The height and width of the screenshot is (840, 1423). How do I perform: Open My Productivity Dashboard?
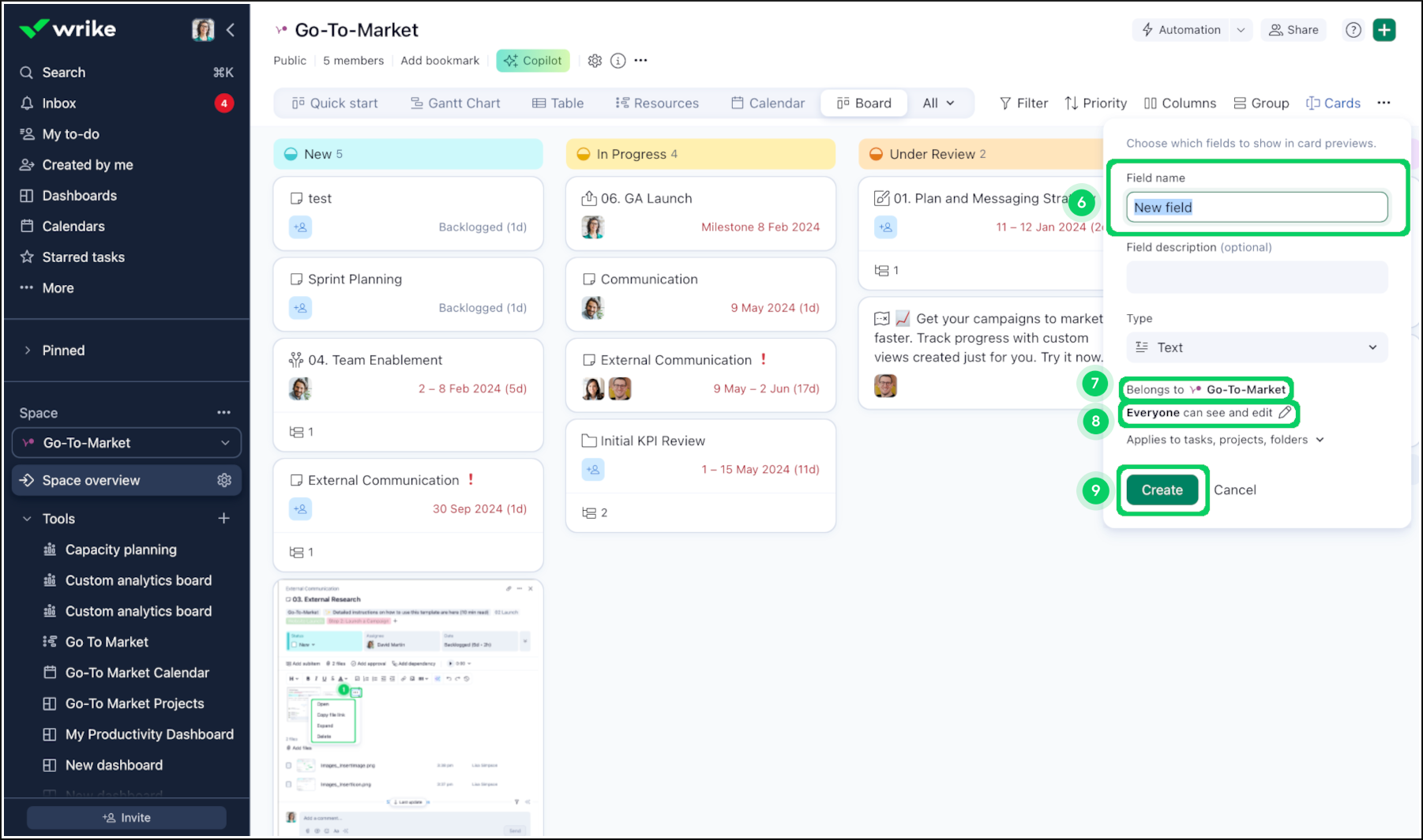[x=149, y=734]
